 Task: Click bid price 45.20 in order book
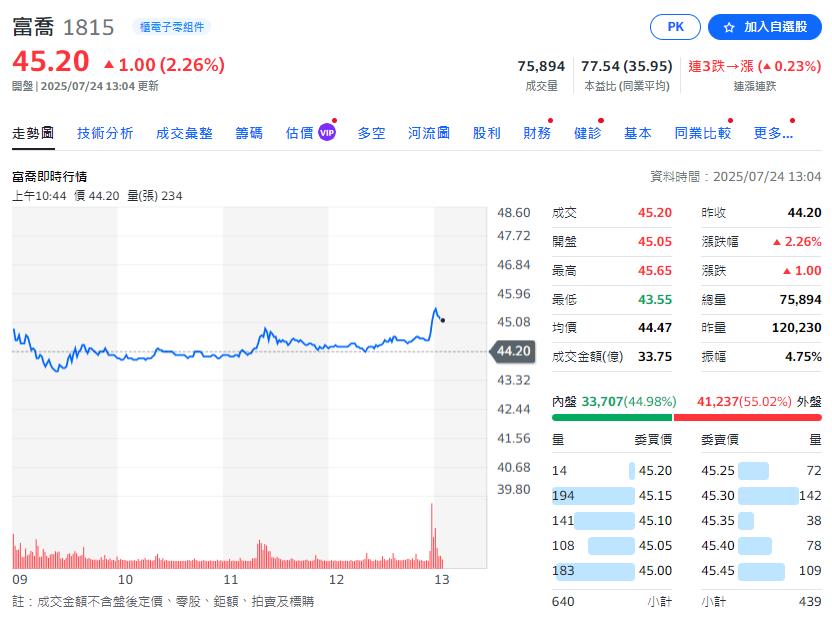pos(655,471)
